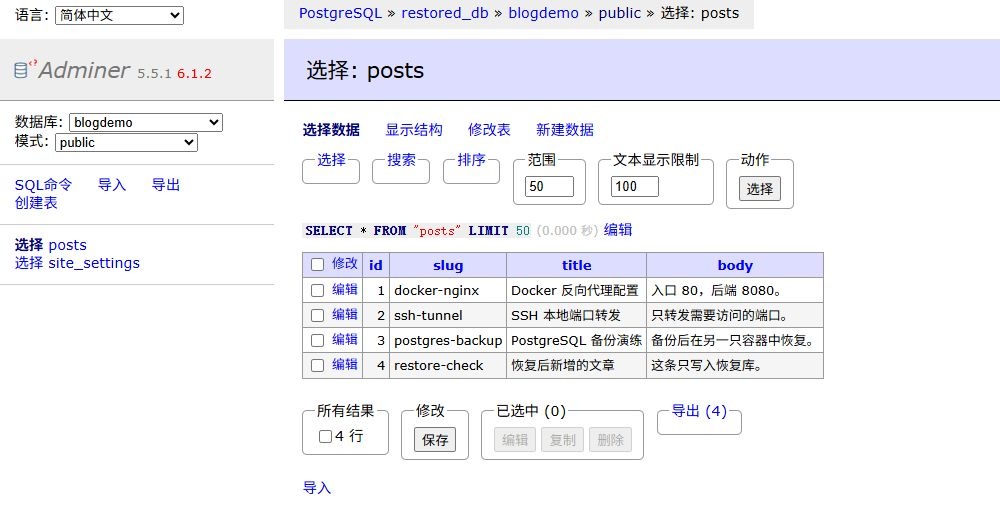This screenshot has height=510, width=1000.
Task: Click the 范围 input field showing 50
Action: click(x=550, y=186)
